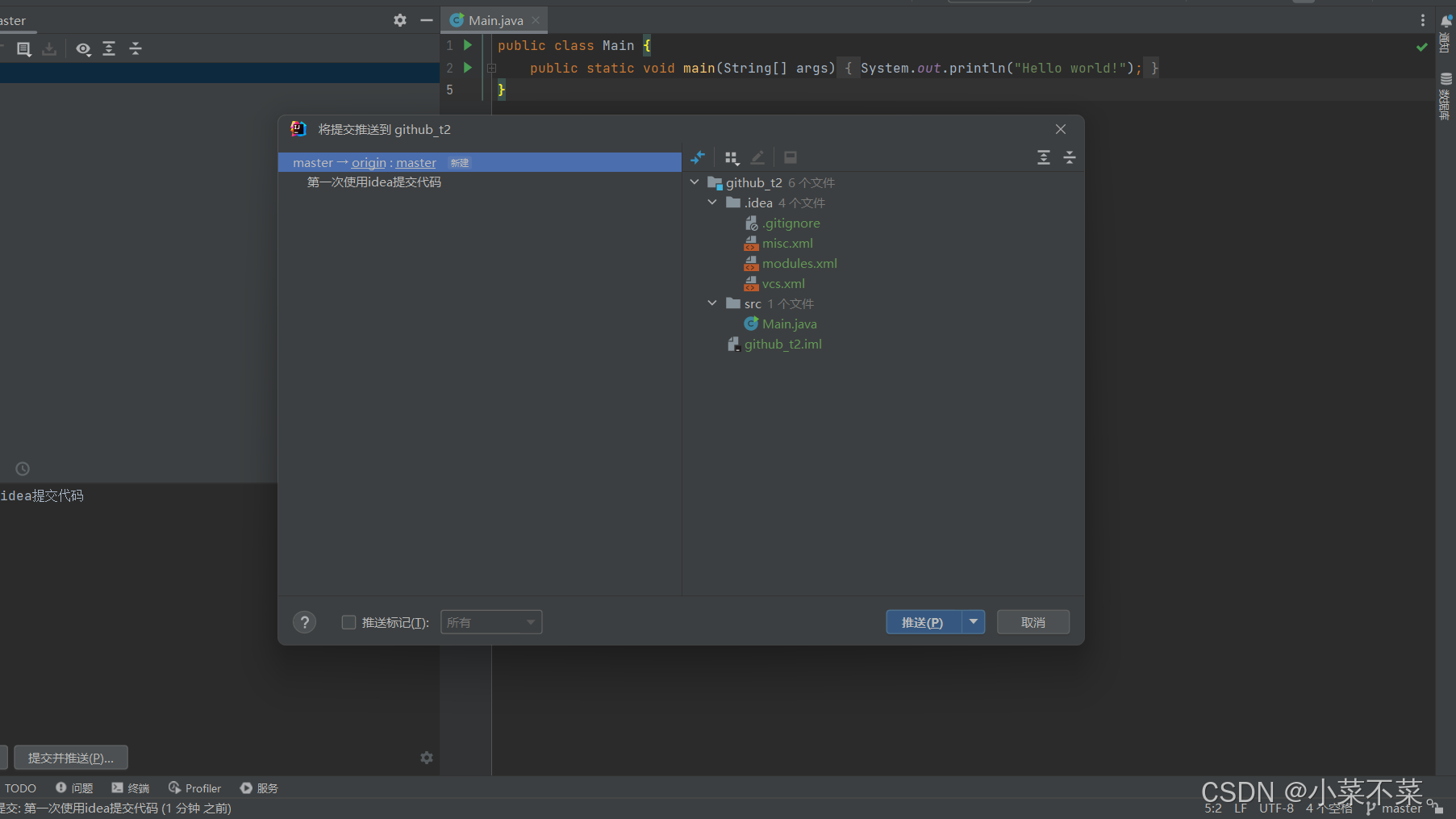Click collapse all icon in push dialog
Viewport: 1456px width, 819px height.
(1069, 158)
